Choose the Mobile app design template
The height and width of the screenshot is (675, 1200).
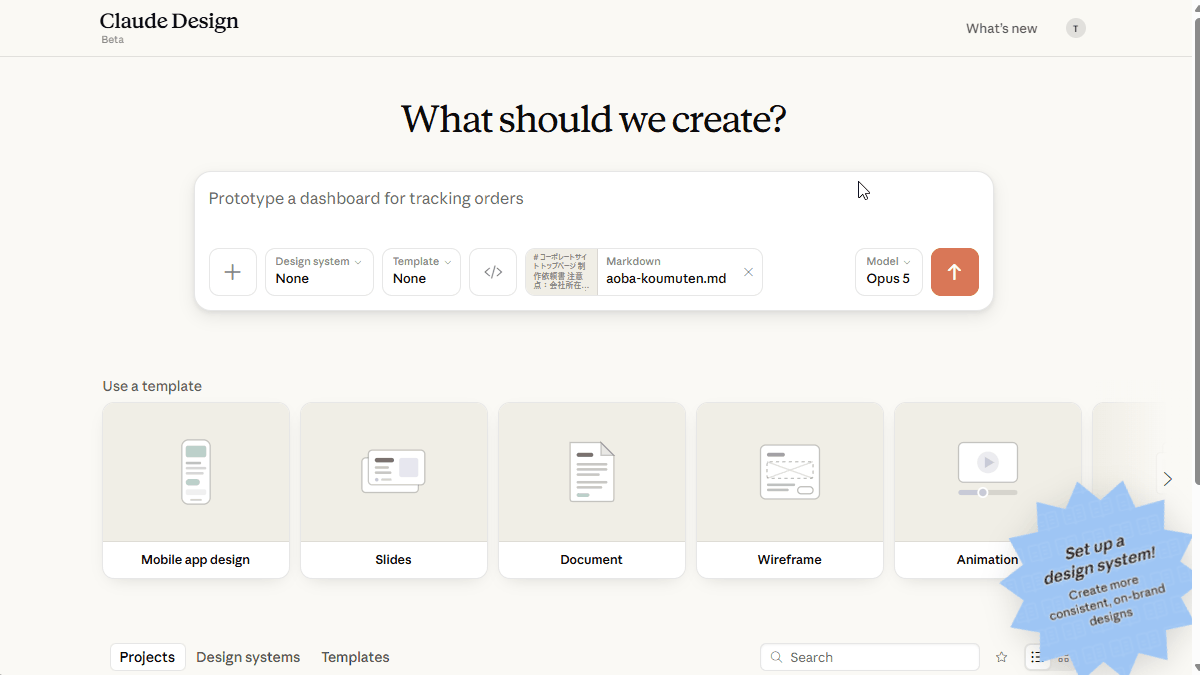click(x=196, y=490)
